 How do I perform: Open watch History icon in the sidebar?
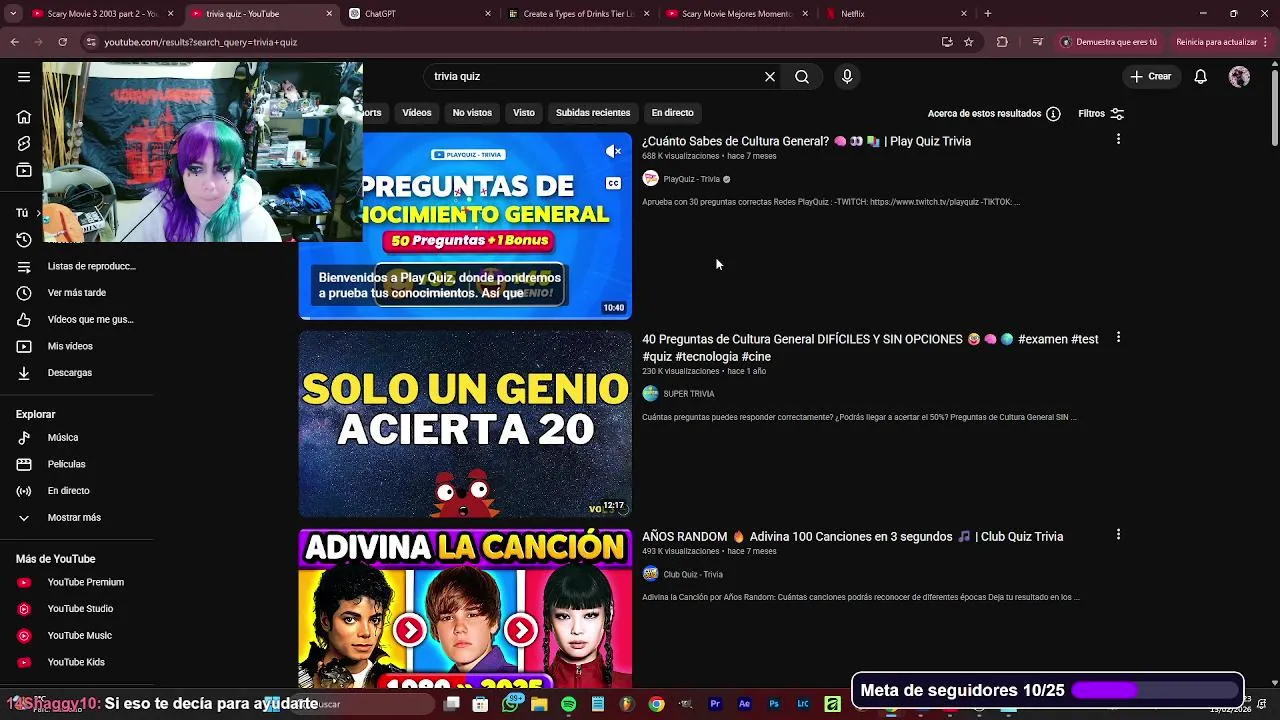[x=24, y=240]
